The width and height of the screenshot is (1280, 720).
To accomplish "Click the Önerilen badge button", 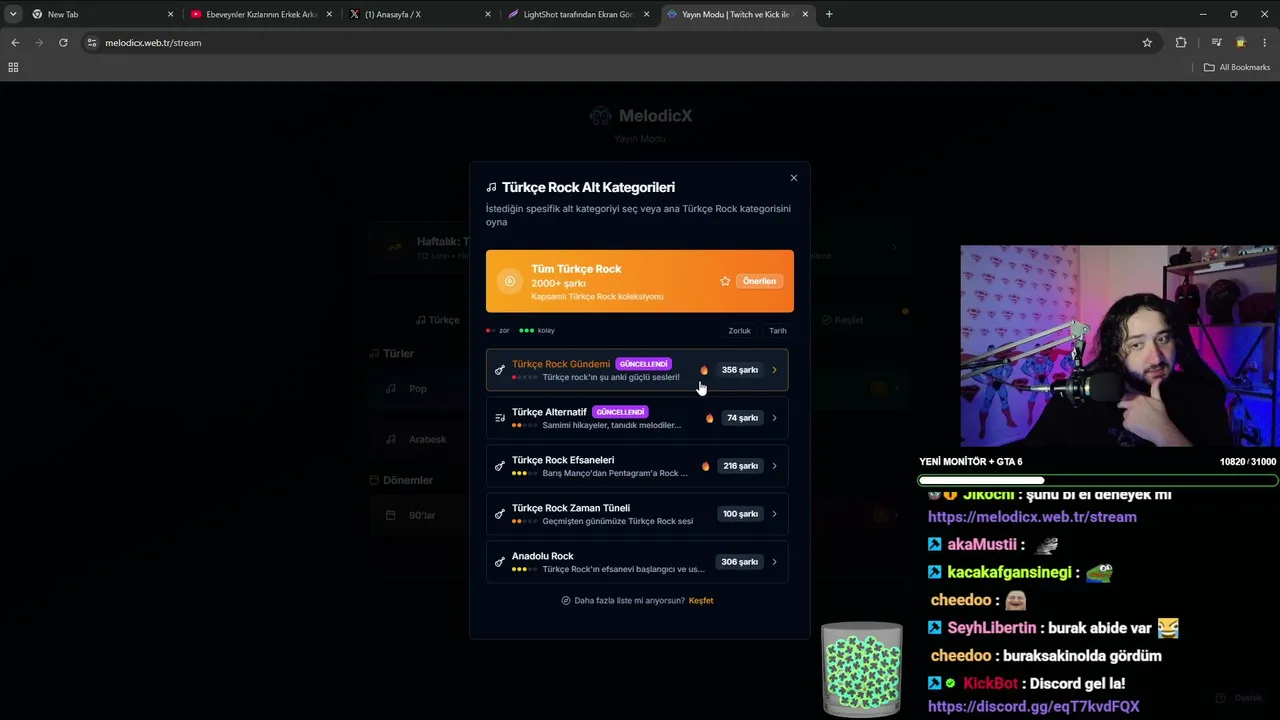I will click(x=759, y=281).
